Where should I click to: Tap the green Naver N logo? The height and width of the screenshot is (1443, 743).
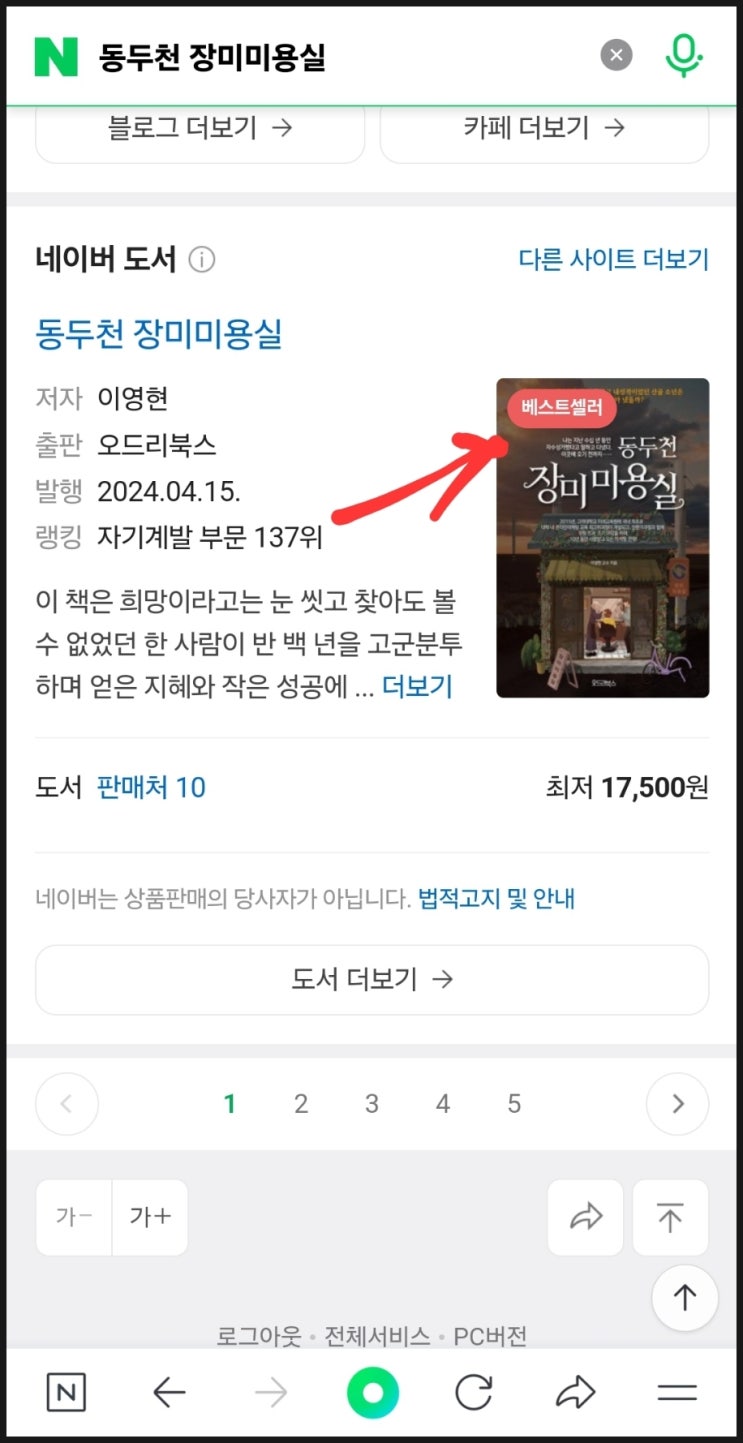56,56
